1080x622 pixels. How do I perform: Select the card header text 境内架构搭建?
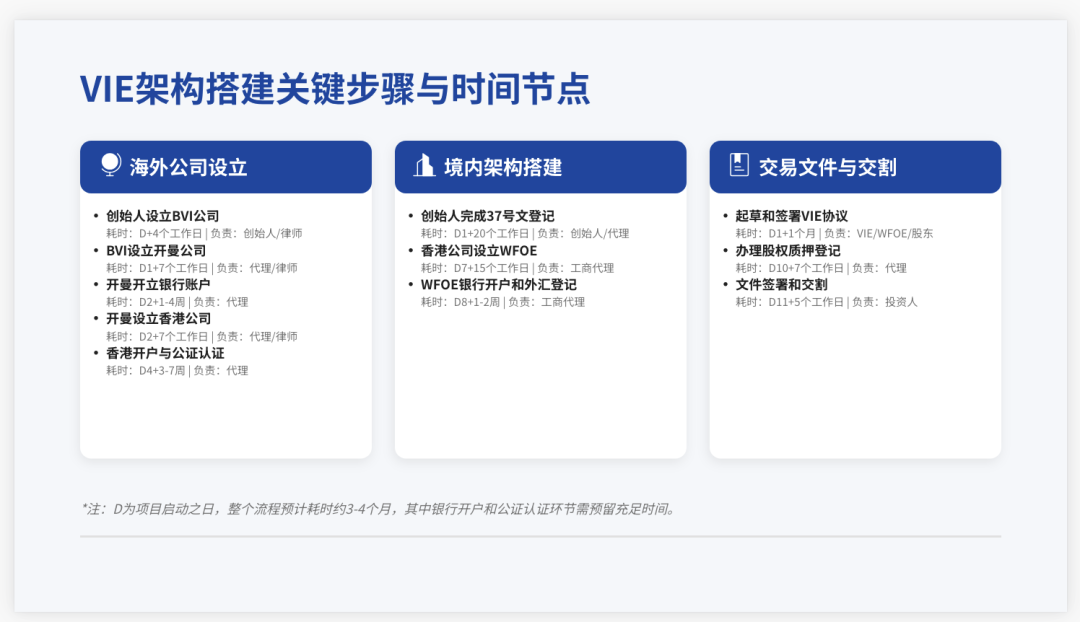tap(503, 167)
